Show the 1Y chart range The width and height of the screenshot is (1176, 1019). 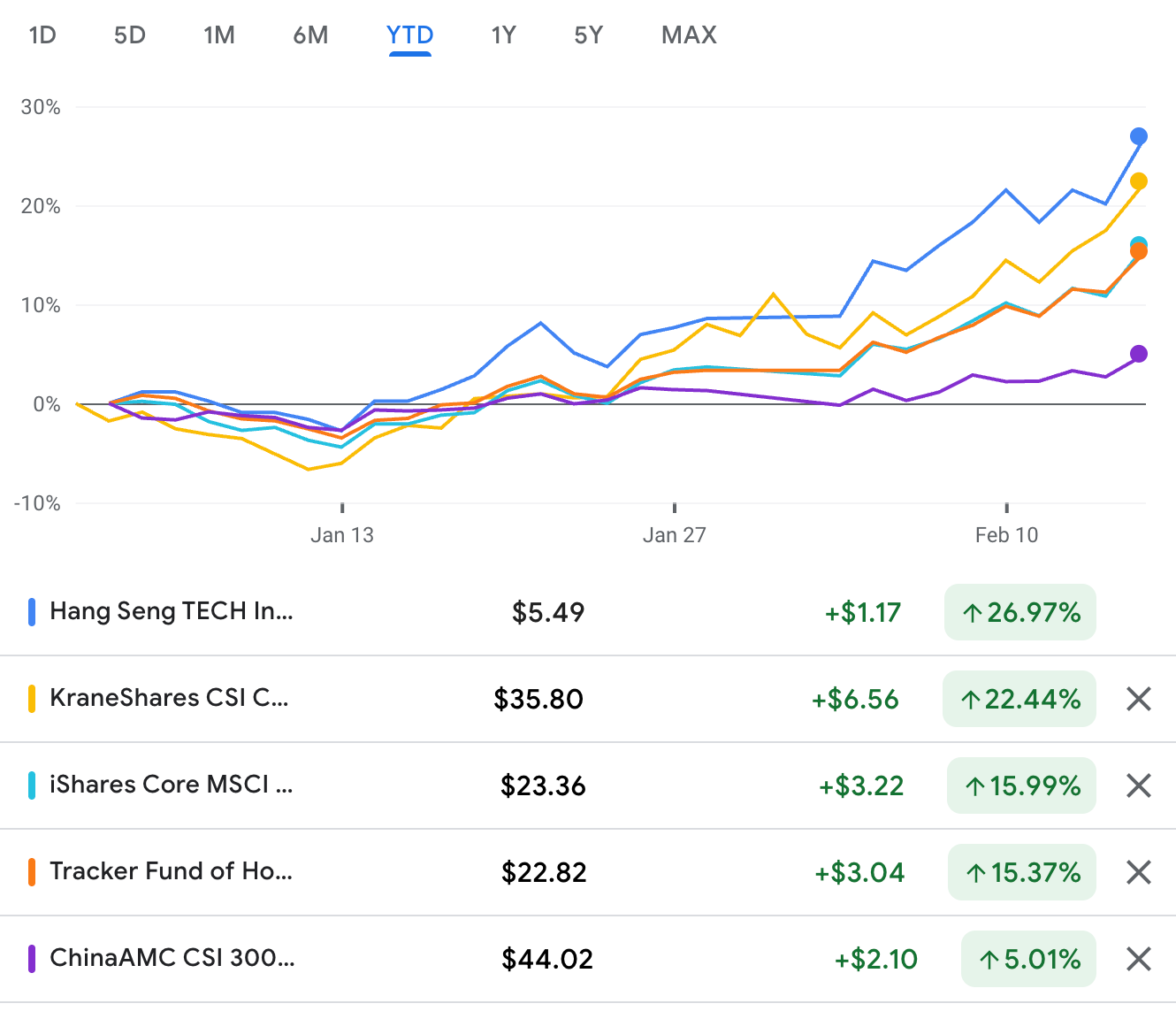503,35
